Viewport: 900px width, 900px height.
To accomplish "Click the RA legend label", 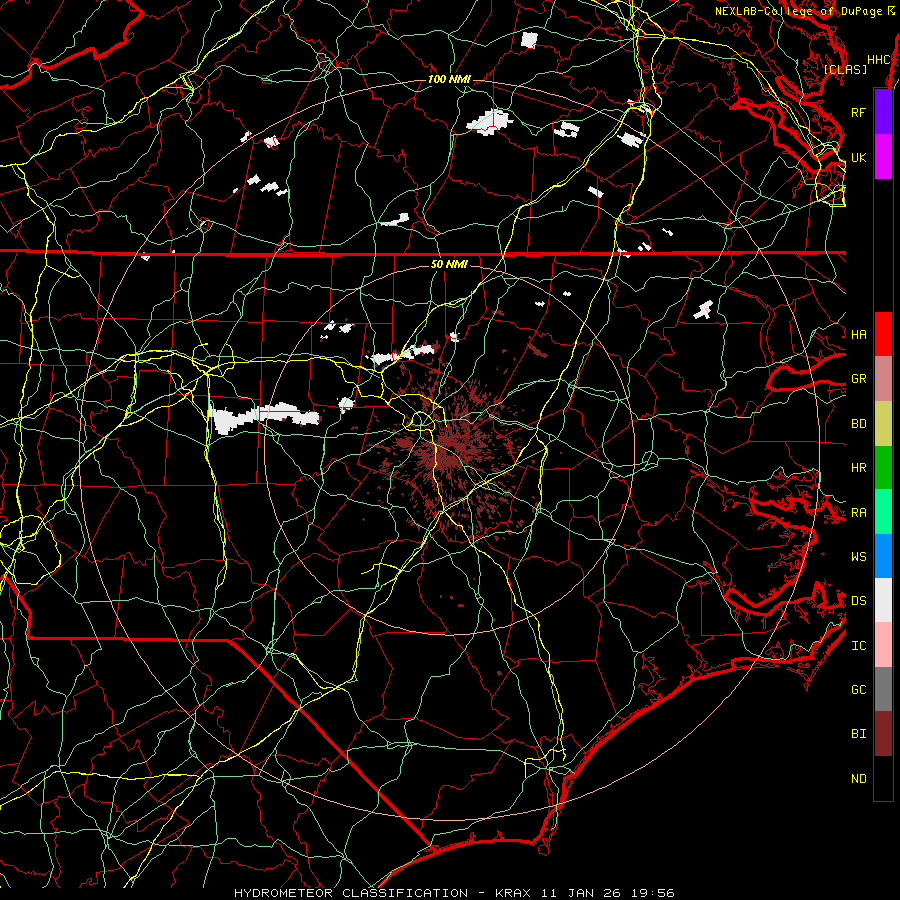I will (x=858, y=513).
